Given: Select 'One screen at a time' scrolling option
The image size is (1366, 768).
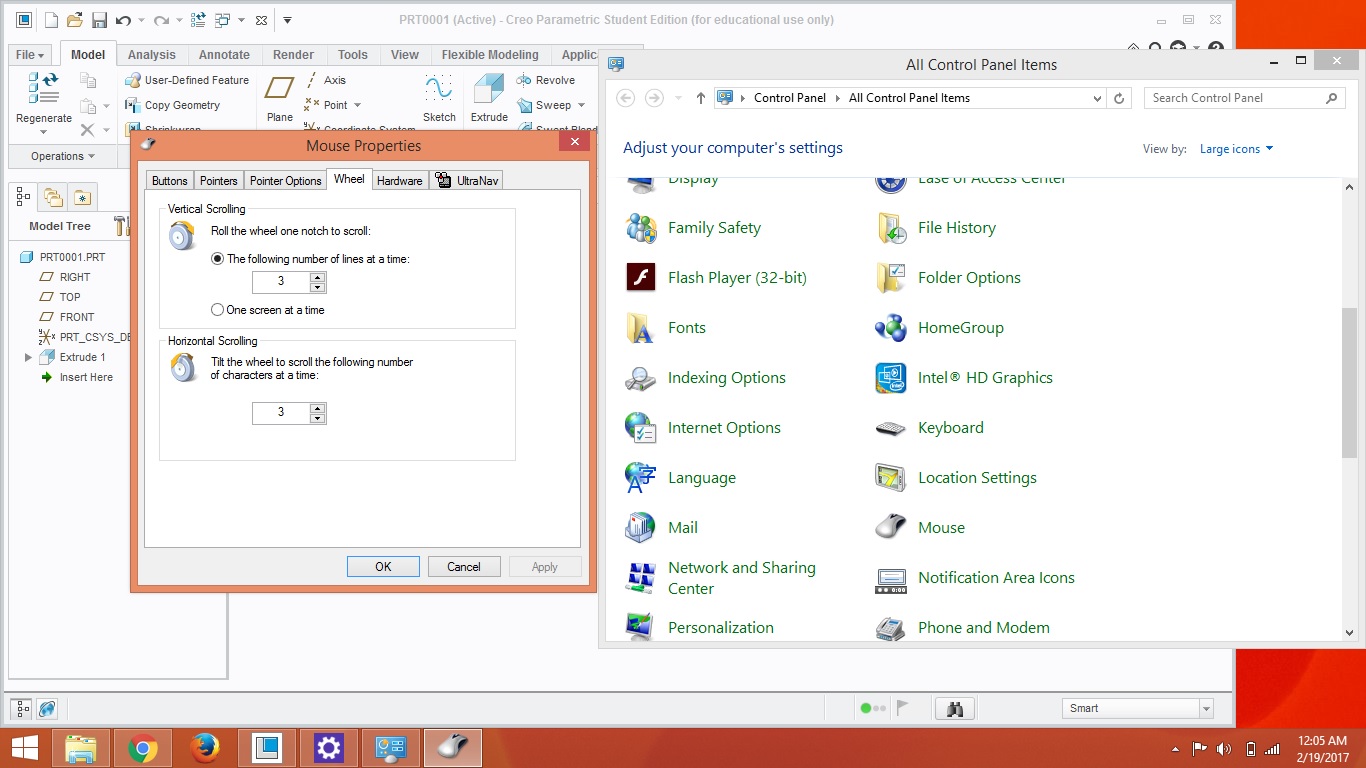Looking at the screenshot, I should [x=218, y=310].
